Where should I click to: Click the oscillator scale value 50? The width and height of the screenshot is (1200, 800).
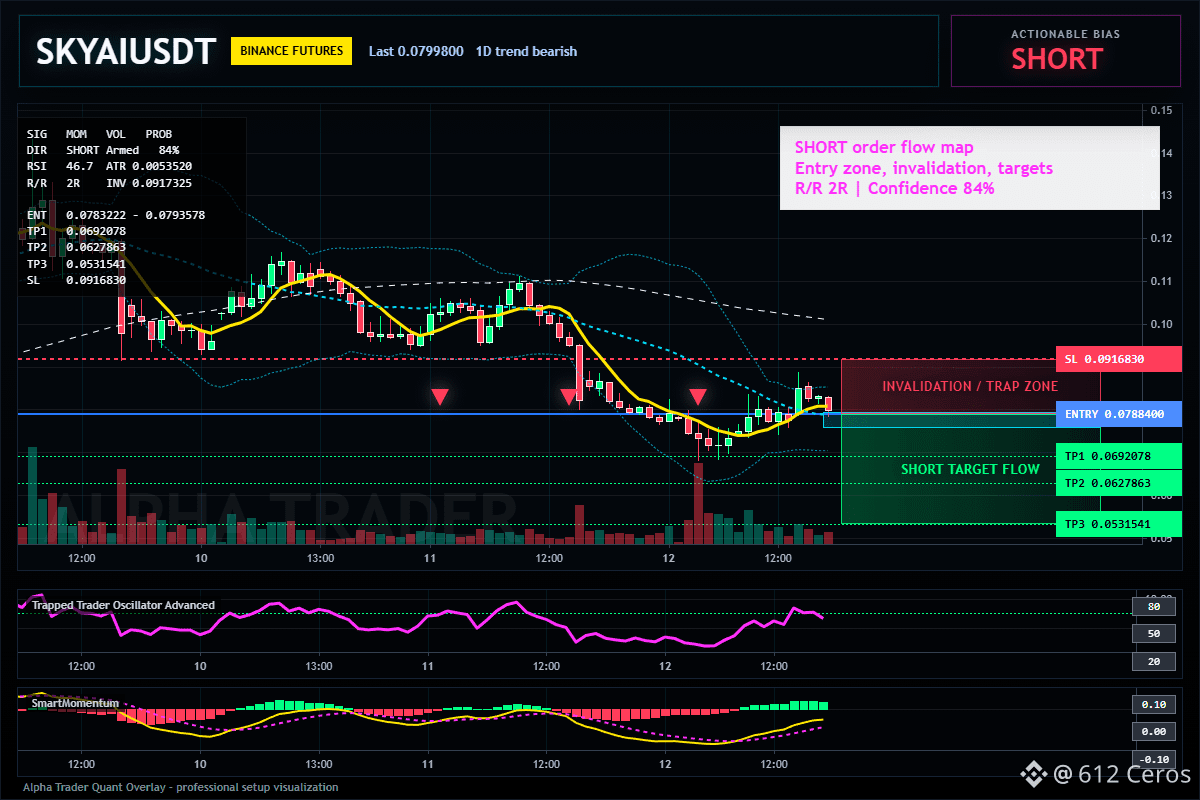coord(1152,634)
